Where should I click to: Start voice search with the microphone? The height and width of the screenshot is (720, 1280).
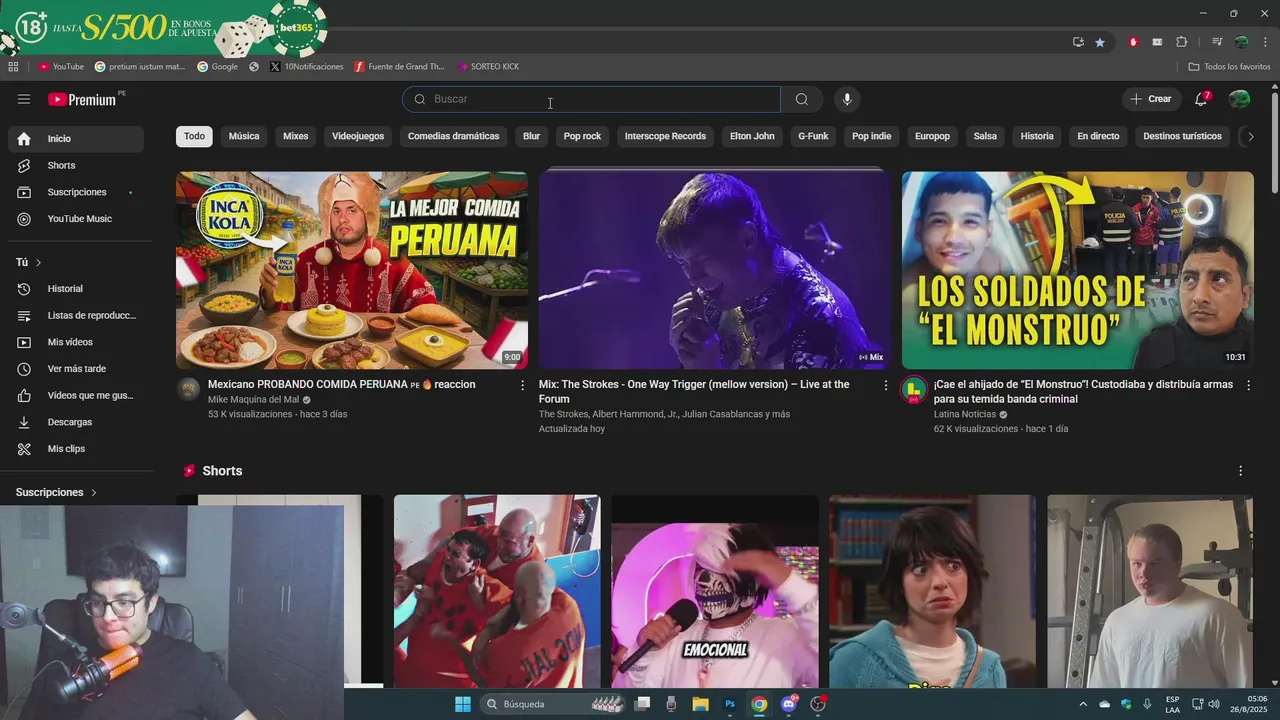pos(847,99)
